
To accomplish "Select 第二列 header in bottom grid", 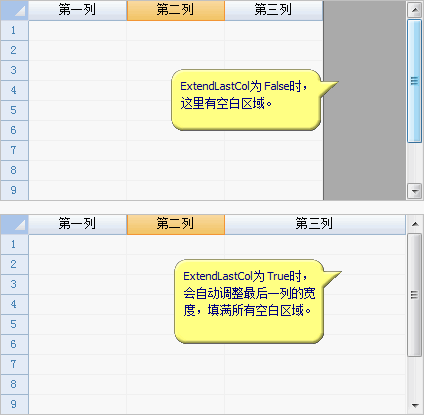I will coord(175,224).
